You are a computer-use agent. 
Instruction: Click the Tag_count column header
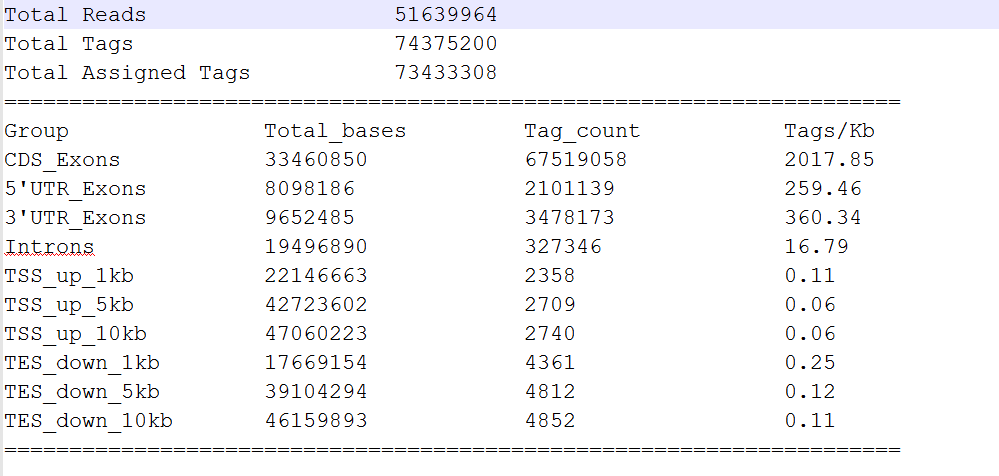581,131
